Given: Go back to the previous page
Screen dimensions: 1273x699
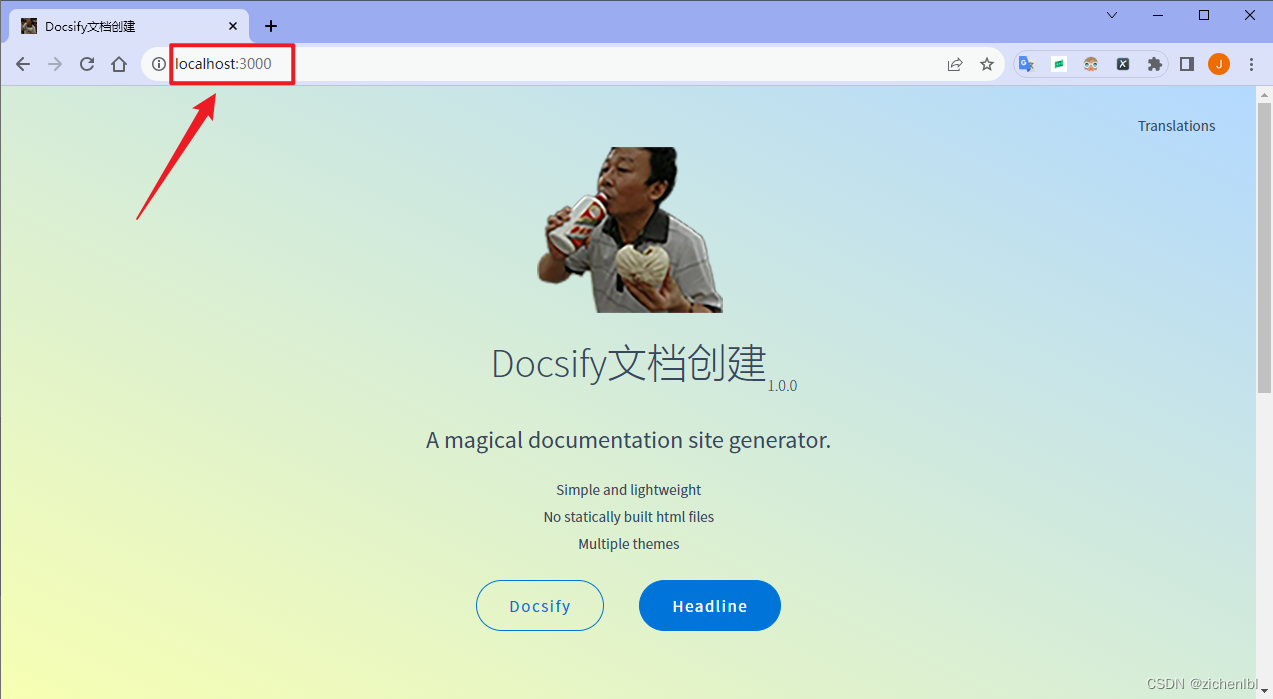Looking at the screenshot, I should pyautogui.click(x=23, y=64).
